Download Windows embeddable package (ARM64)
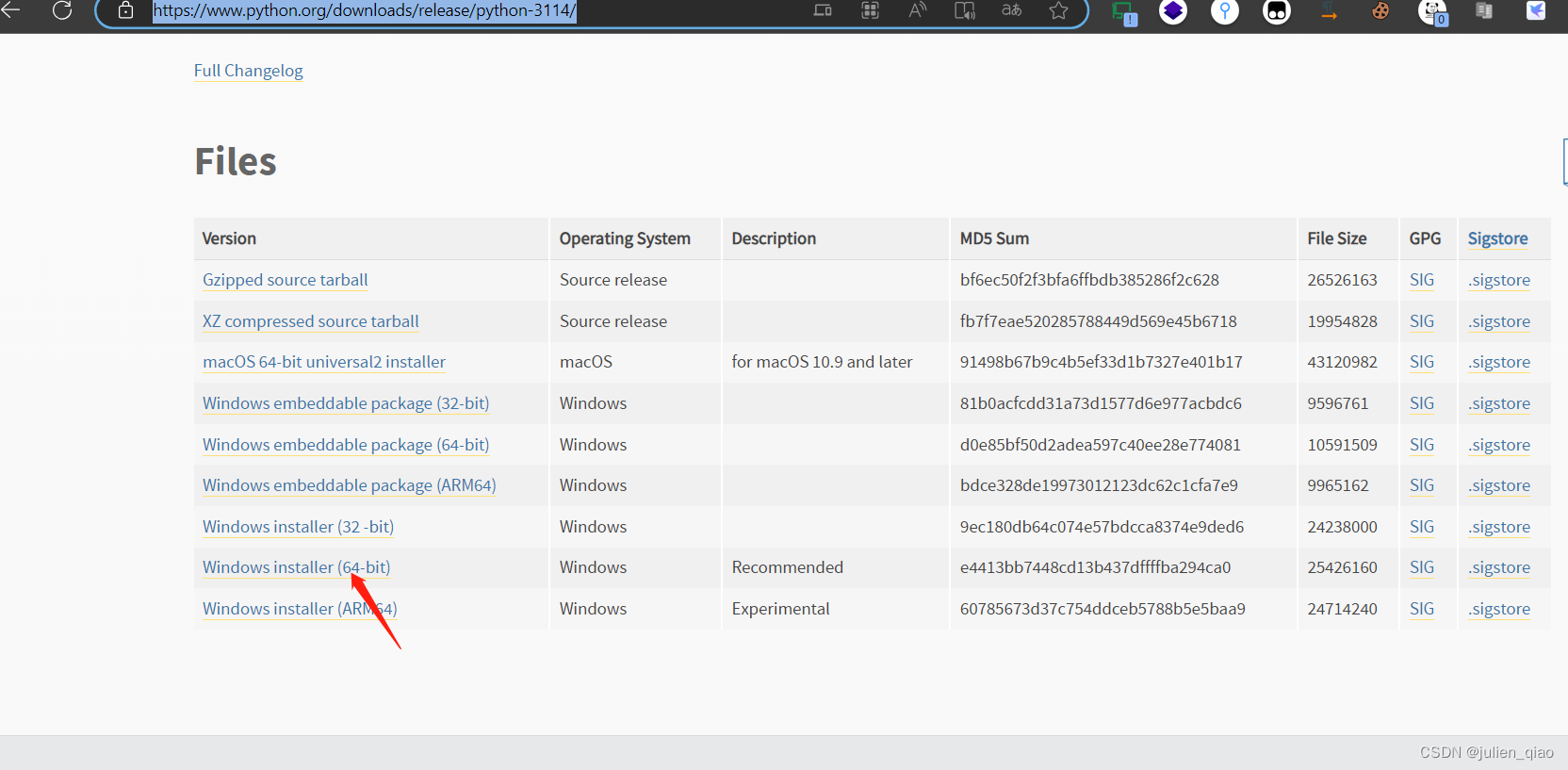The width and height of the screenshot is (1568, 770). [350, 485]
